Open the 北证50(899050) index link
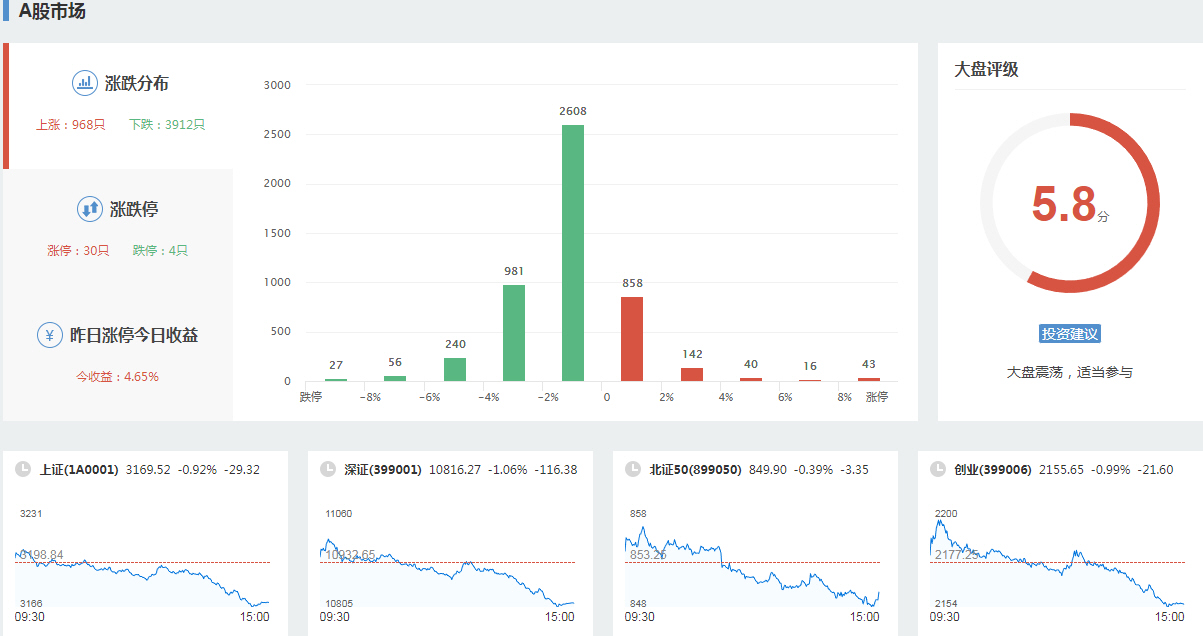 (695, 469)
